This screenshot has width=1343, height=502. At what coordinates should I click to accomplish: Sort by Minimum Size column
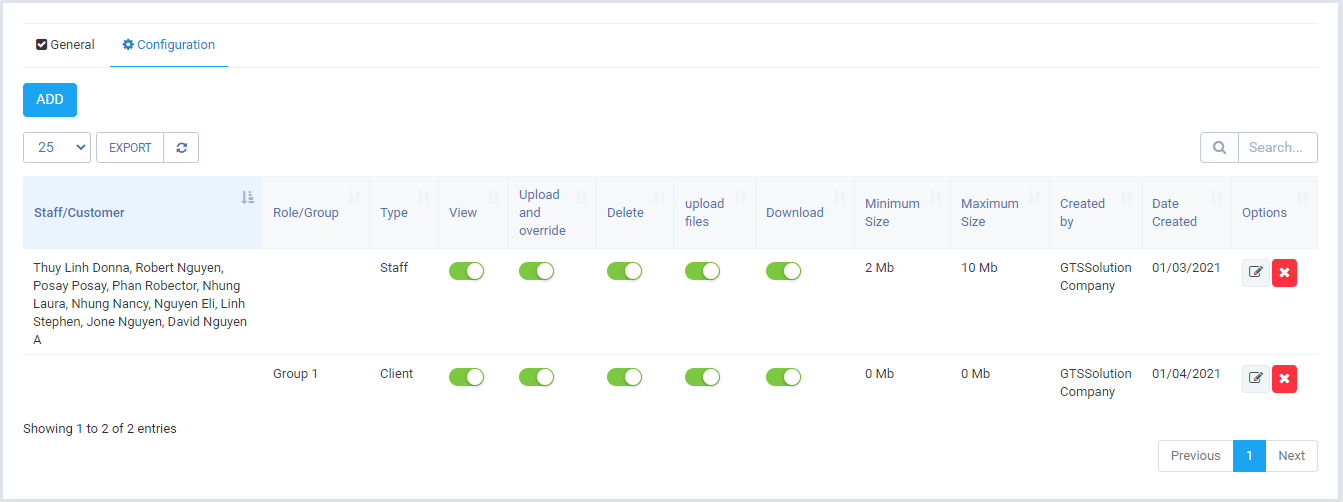[903, 212]
